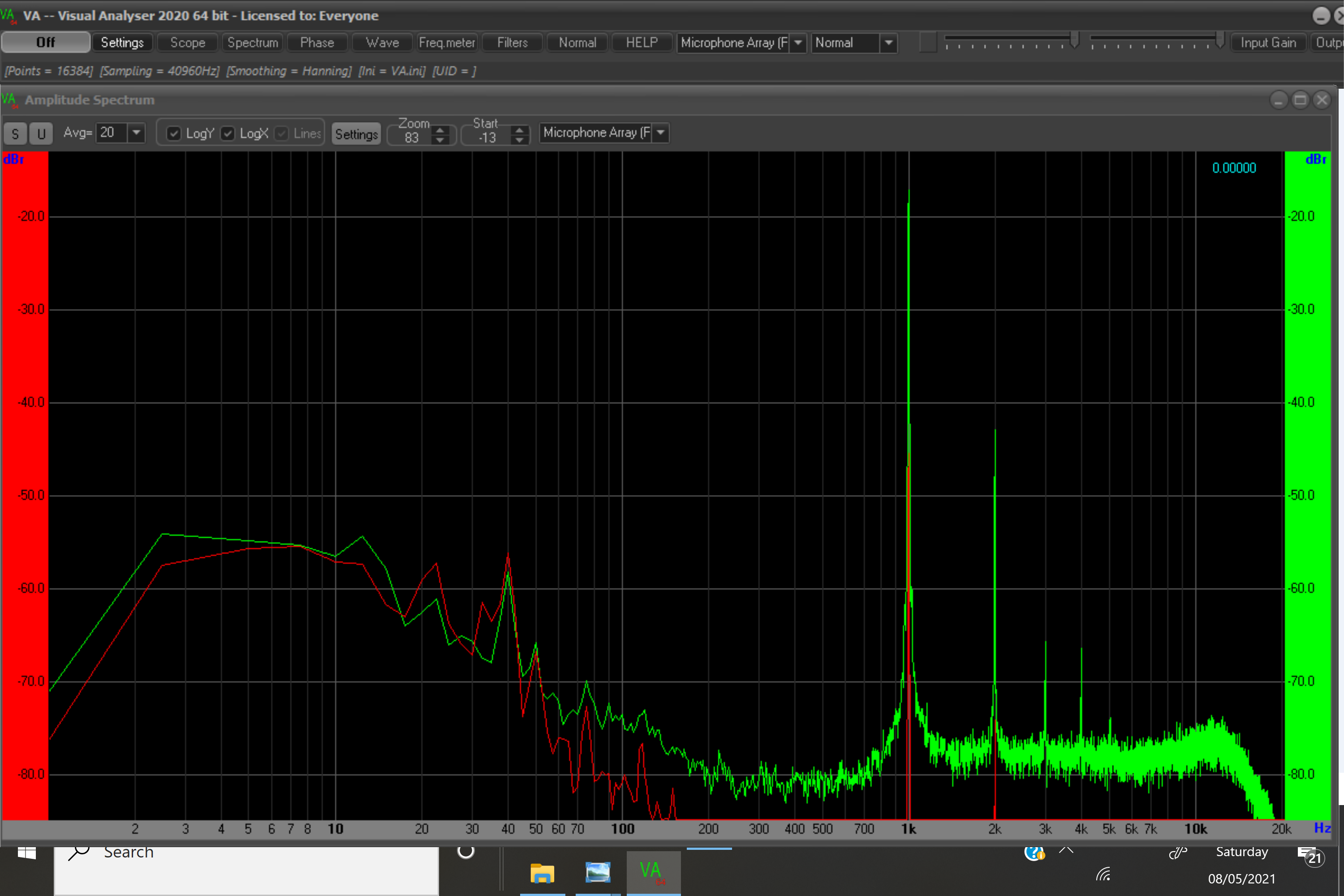Click the Visual Analyser app icon in title bar
The image size is (1344, 896).
coord(9,15)
